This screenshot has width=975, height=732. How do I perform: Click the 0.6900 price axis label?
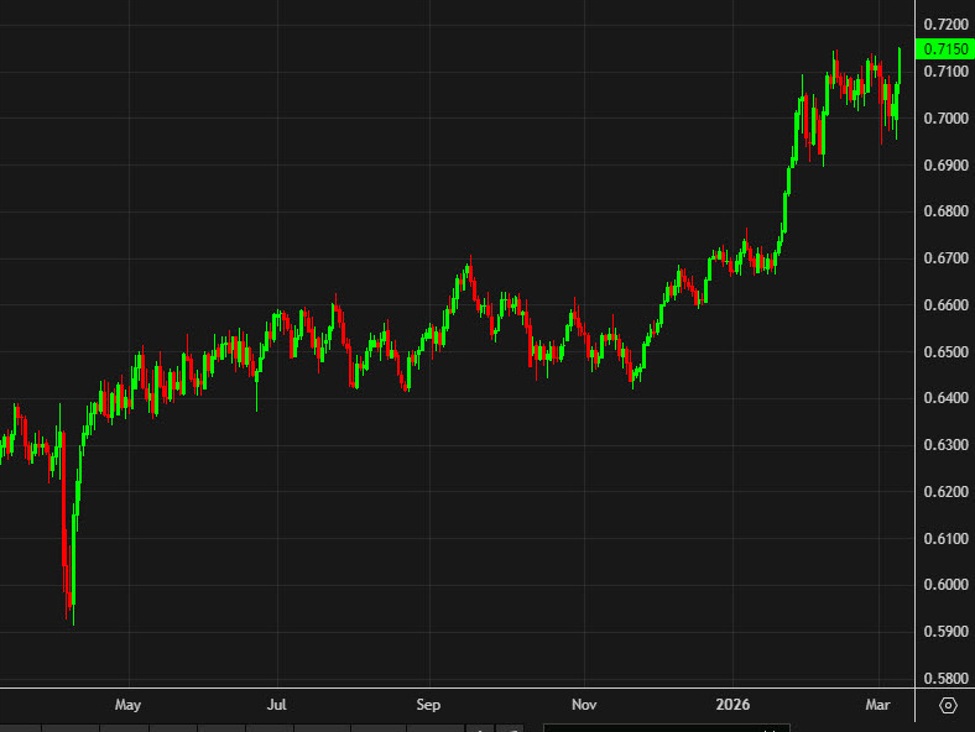944,165
